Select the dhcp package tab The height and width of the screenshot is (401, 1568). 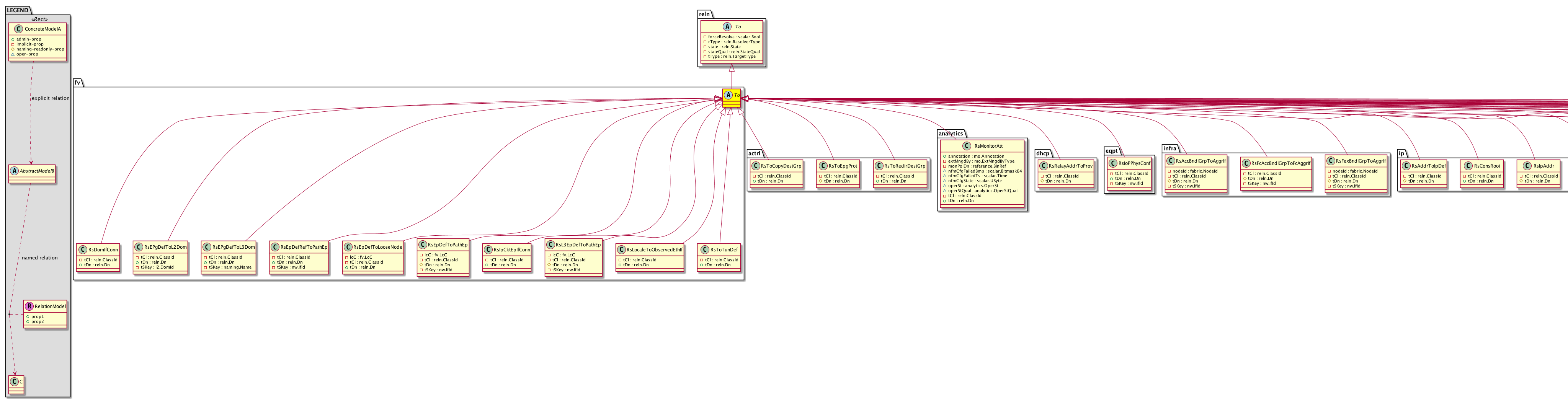coord(1042,153)
